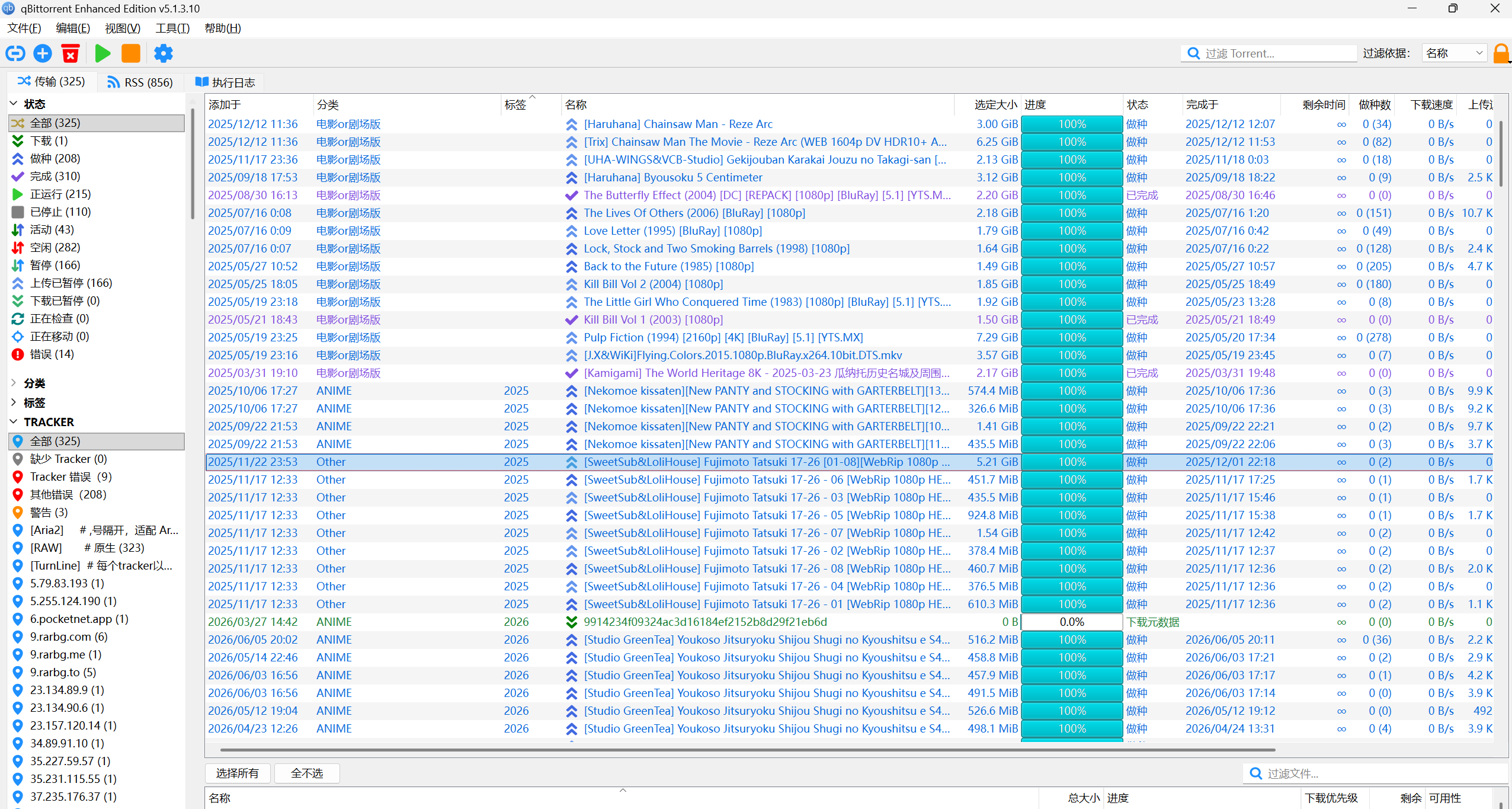Click the green running status icon
The width and height of the screenshot is (1512, 809).
click(x=18, y=194)
